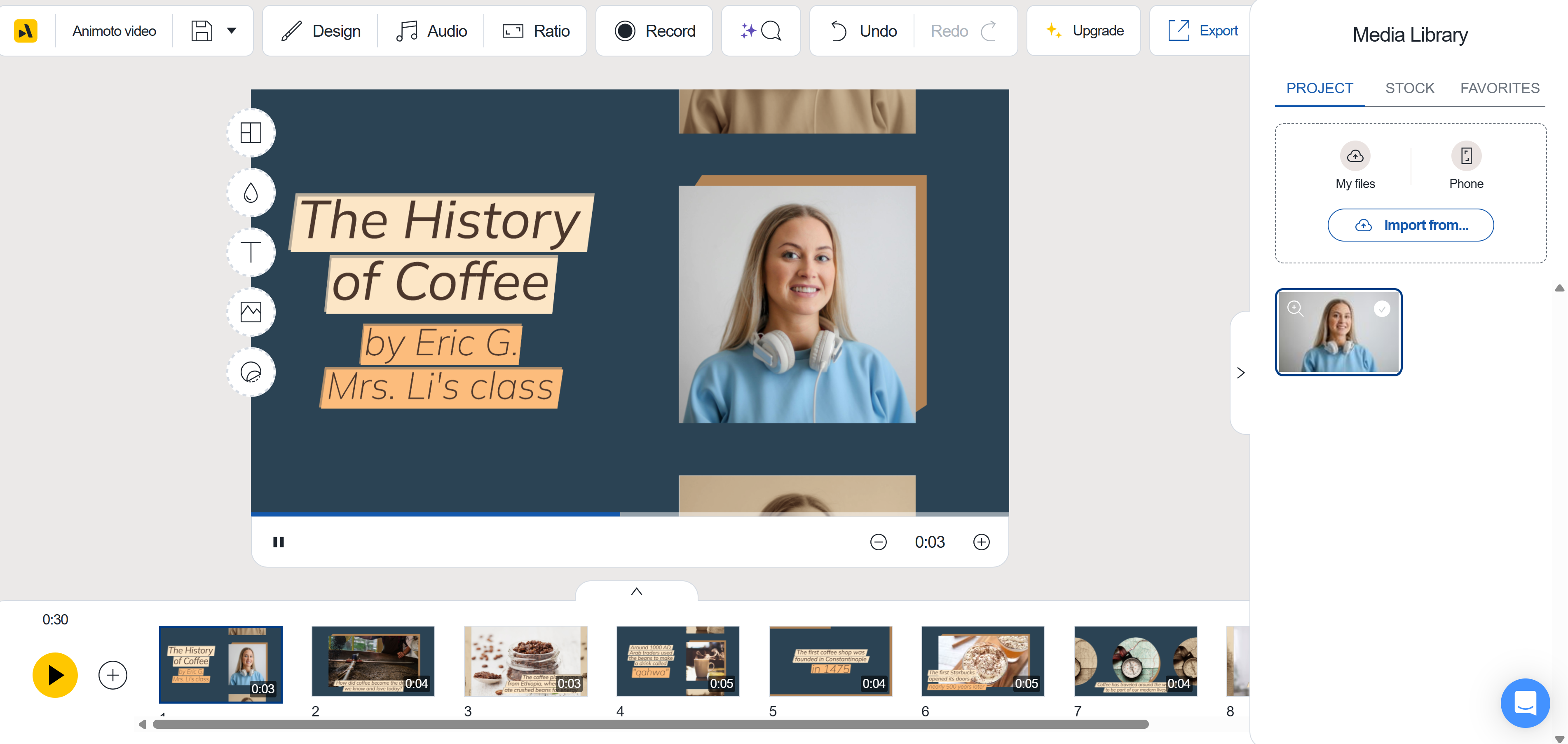
Task: Select the Text tool on the canvas sidebar
Action: point(250,251)
